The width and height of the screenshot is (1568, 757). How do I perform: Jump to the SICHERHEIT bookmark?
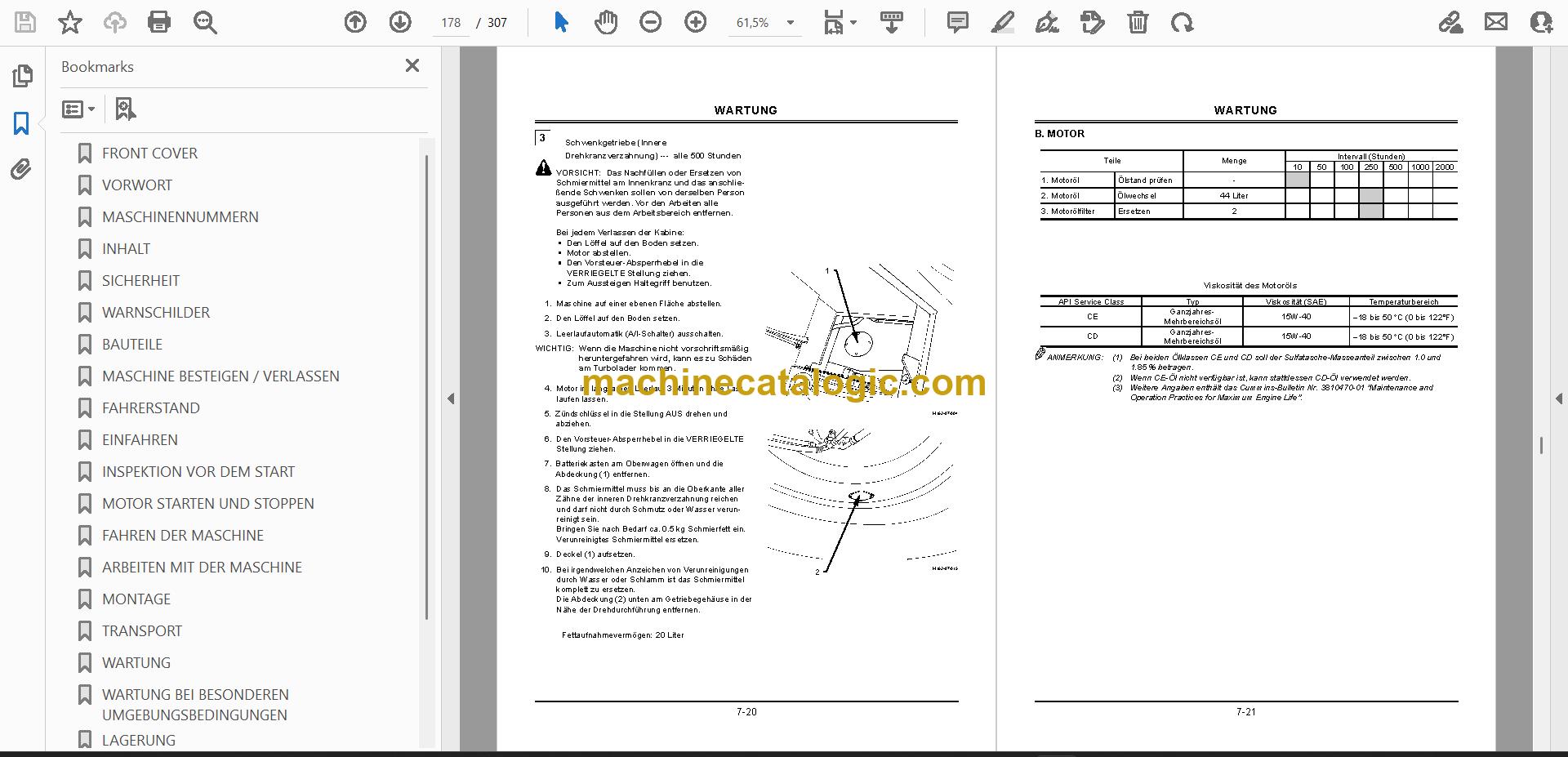tap(140, 280)
